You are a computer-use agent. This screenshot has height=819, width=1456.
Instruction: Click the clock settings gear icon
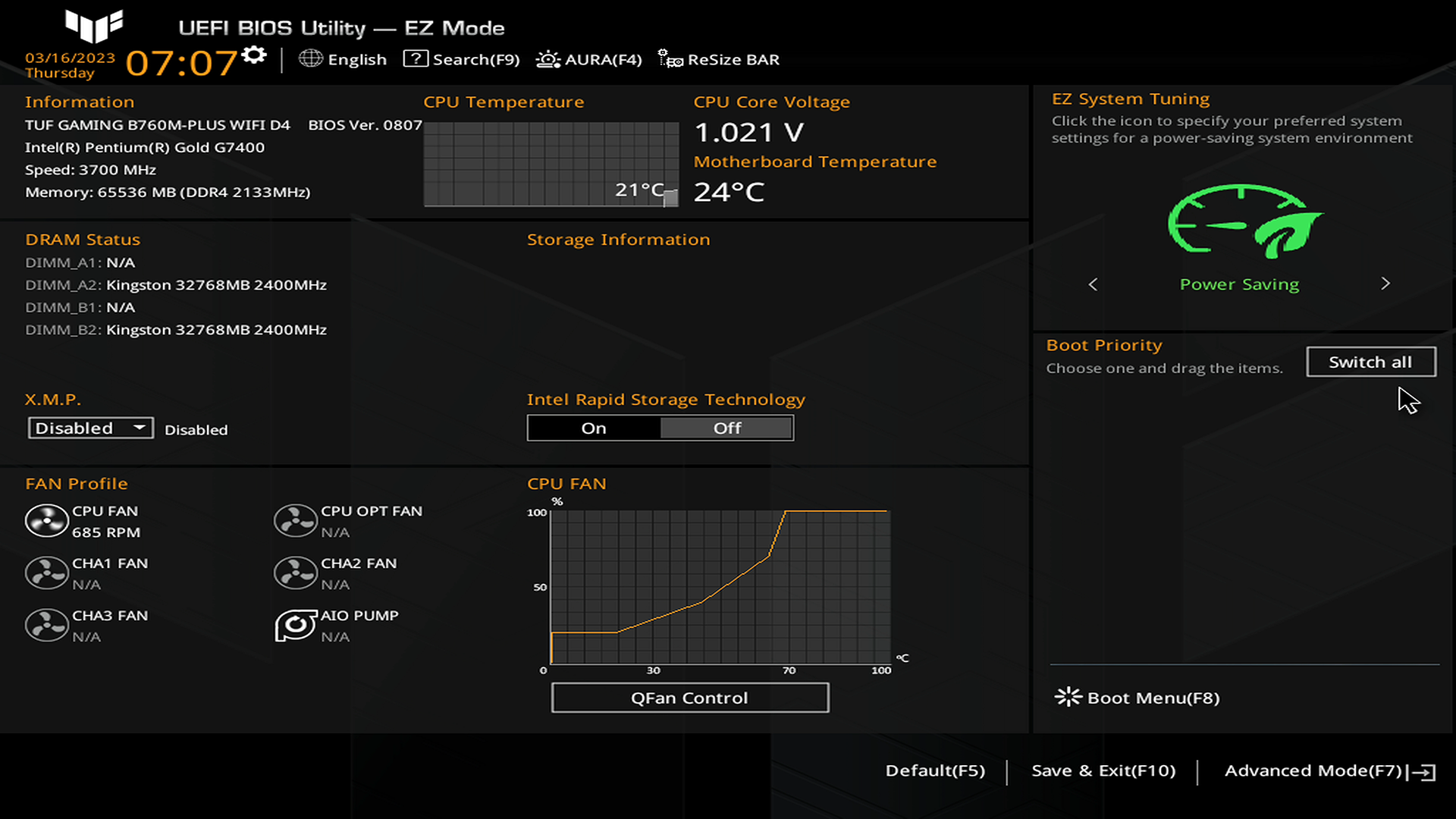(254, 55)
